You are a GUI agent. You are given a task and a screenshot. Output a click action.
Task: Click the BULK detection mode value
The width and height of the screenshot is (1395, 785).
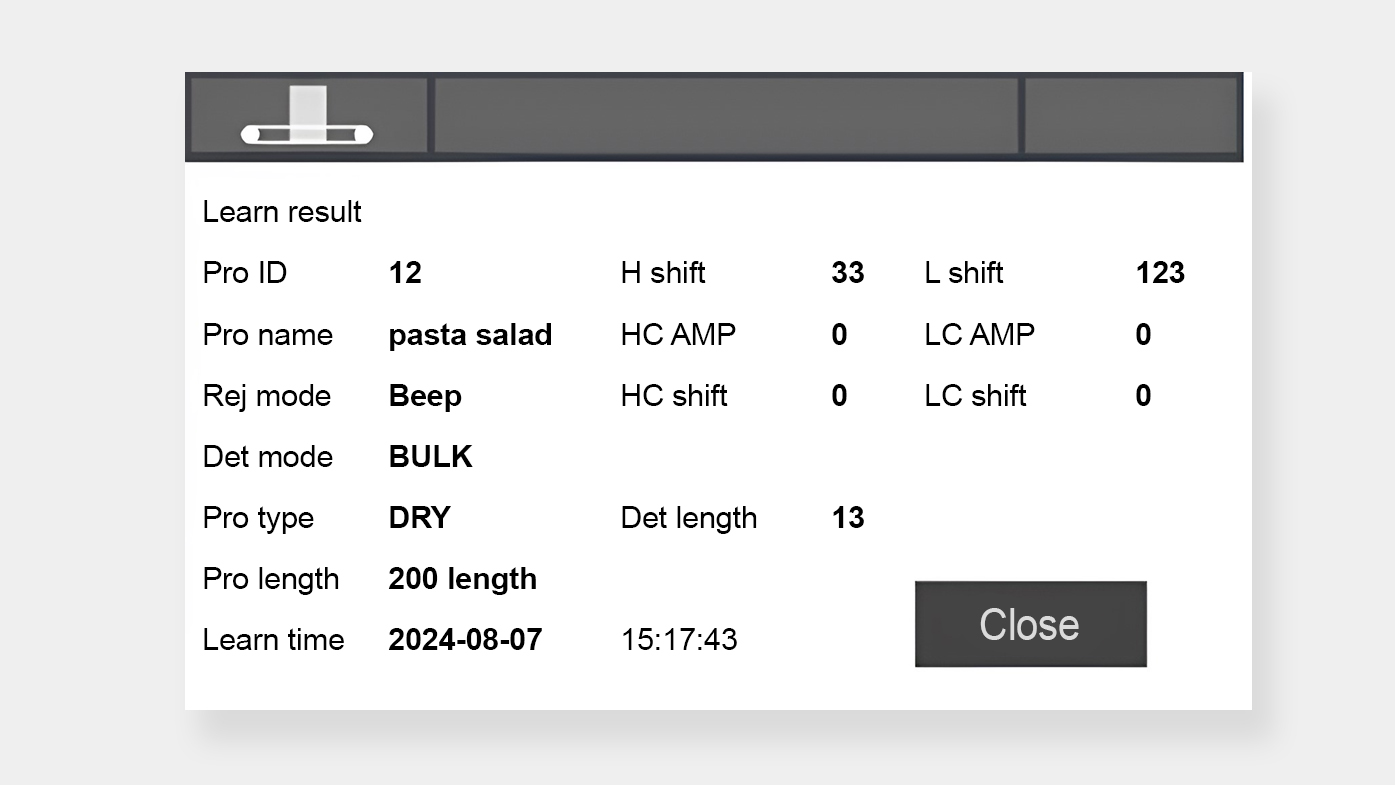[430, 457]
